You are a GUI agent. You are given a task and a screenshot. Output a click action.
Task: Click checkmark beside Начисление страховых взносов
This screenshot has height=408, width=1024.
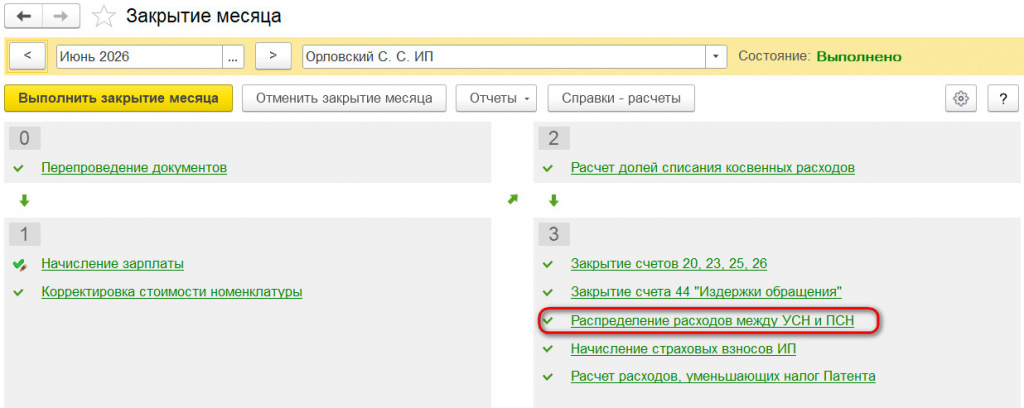[548, 350]
